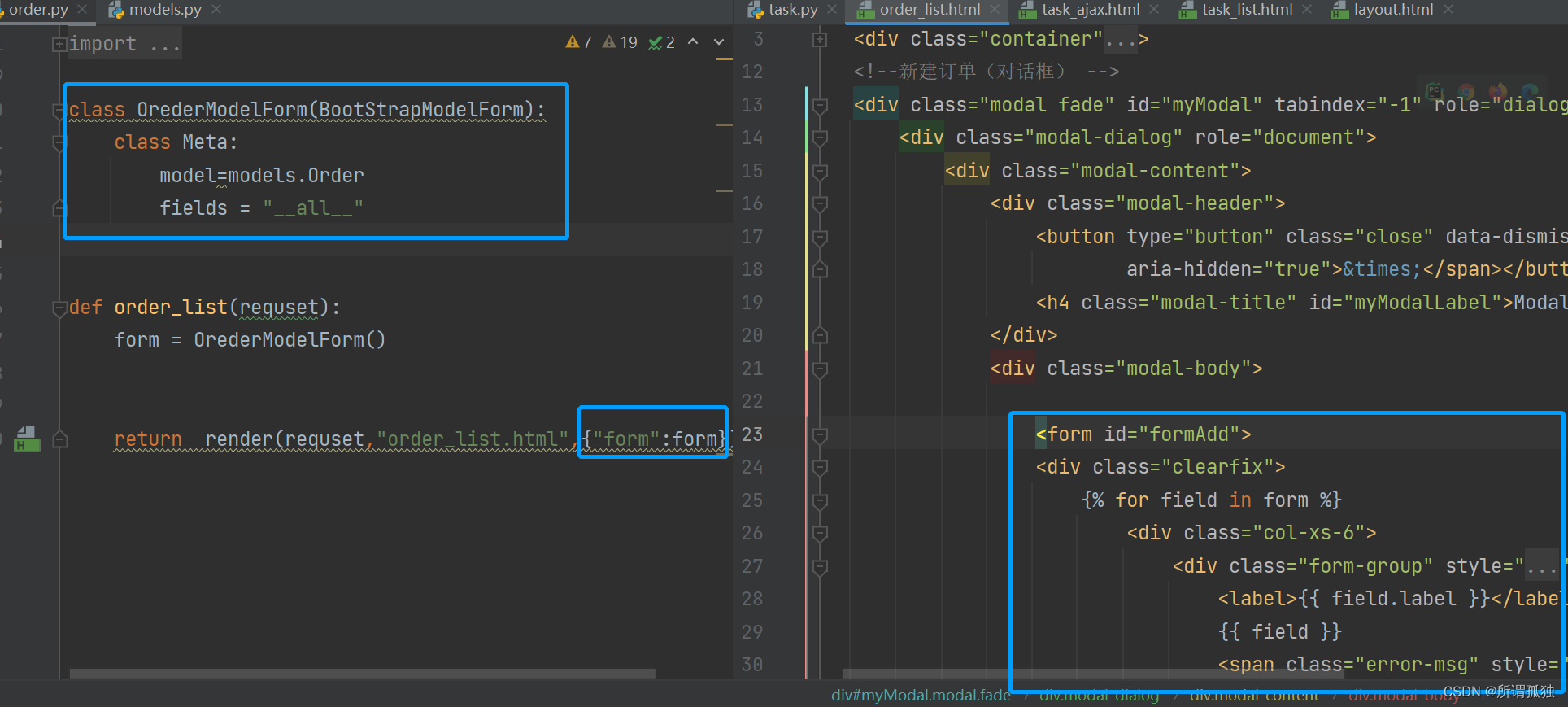Click the <h4 class="modal-title"> line
This screenshot has height=707, width=1568.
1301,303
